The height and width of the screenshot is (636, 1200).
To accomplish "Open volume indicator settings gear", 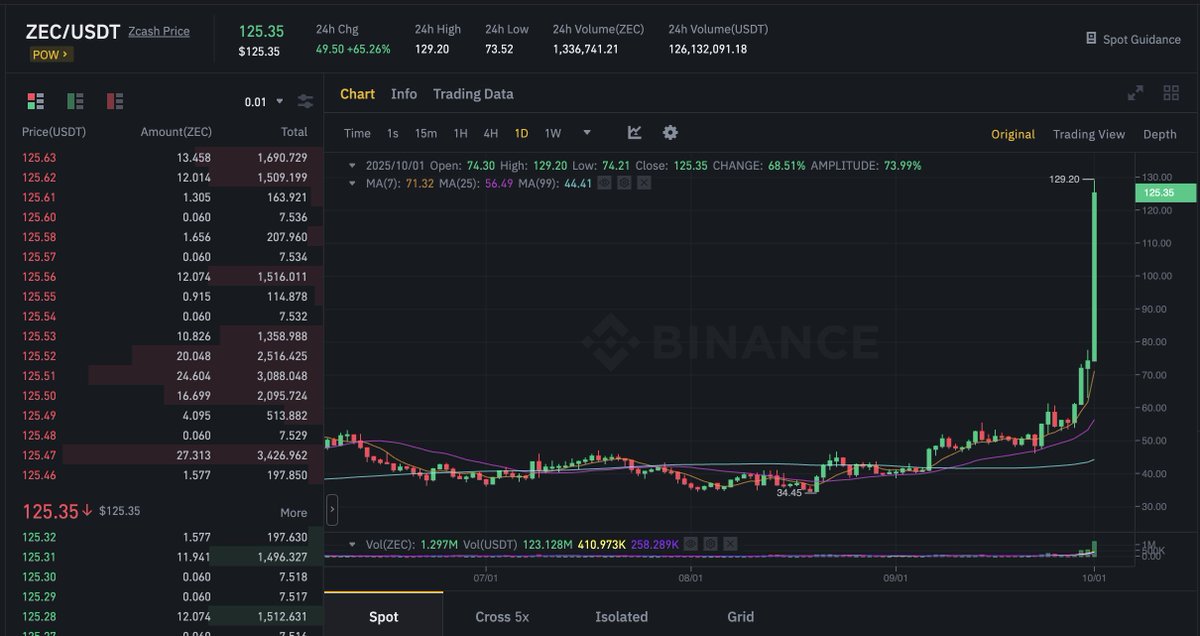I will pyautogui.click(x=710, y=544).
